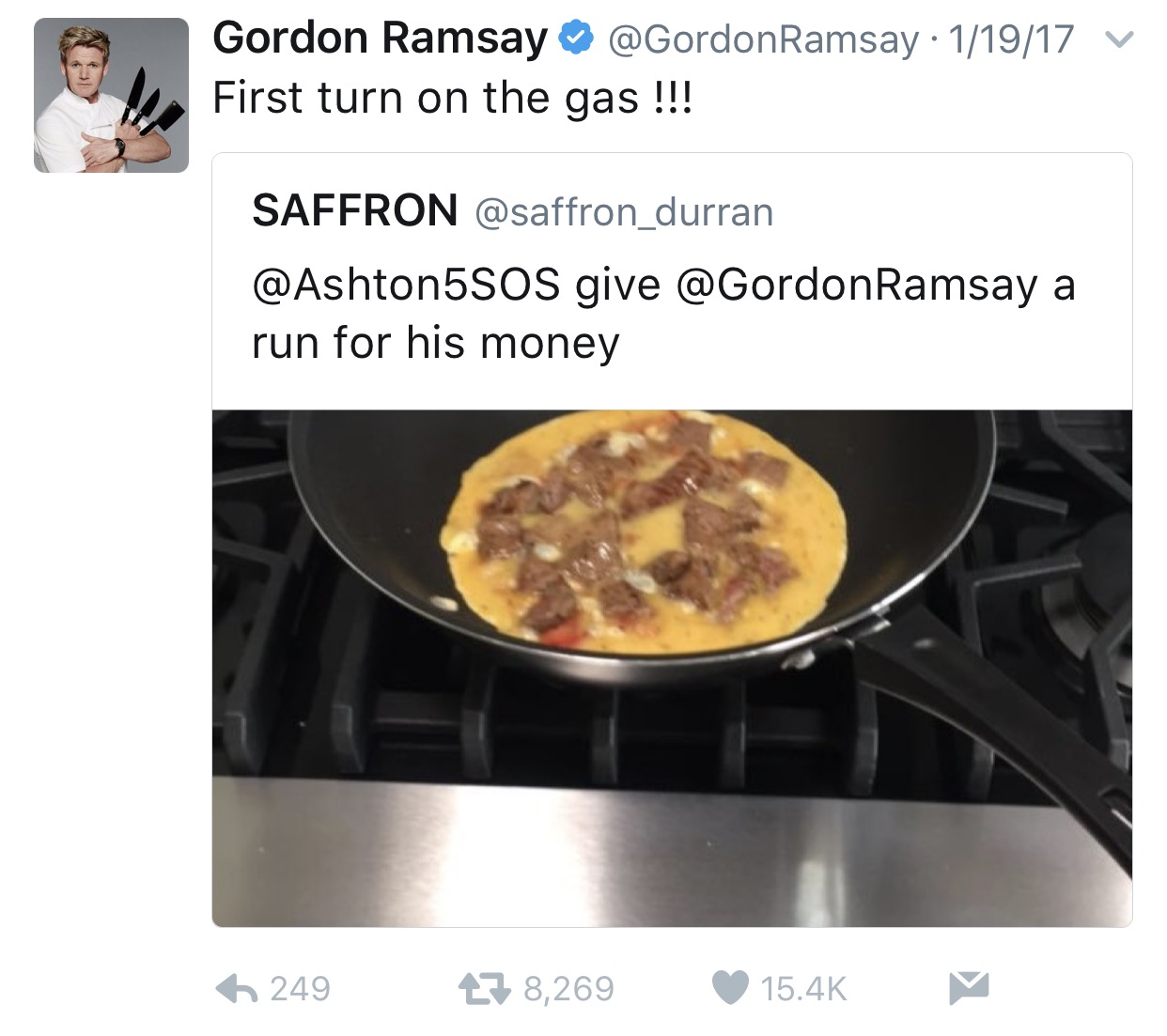This screenshot has width=1167, height=1036.
Task: Visit the @GordonRamsay handle at top
Action: coord(764,39)
